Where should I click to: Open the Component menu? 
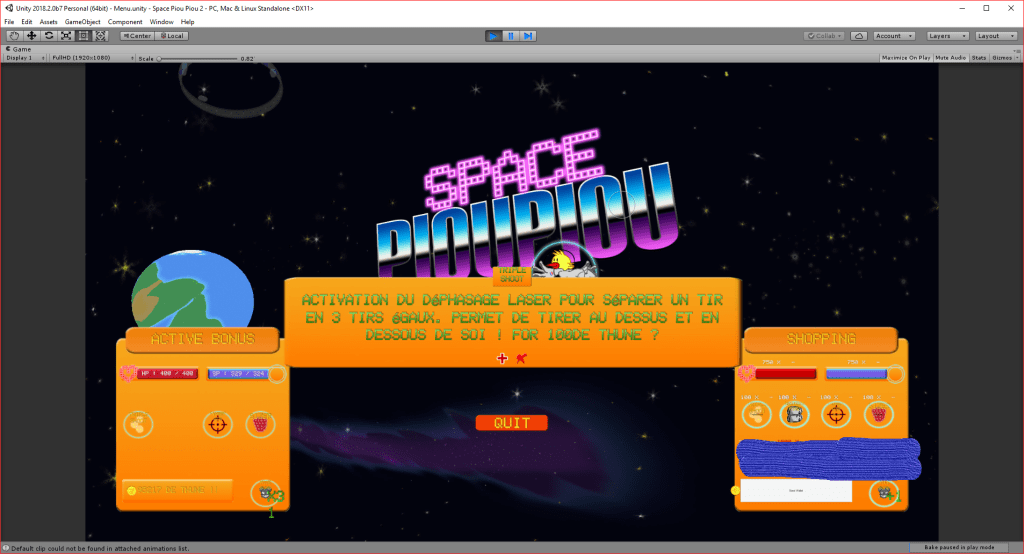tap(125, 21)
